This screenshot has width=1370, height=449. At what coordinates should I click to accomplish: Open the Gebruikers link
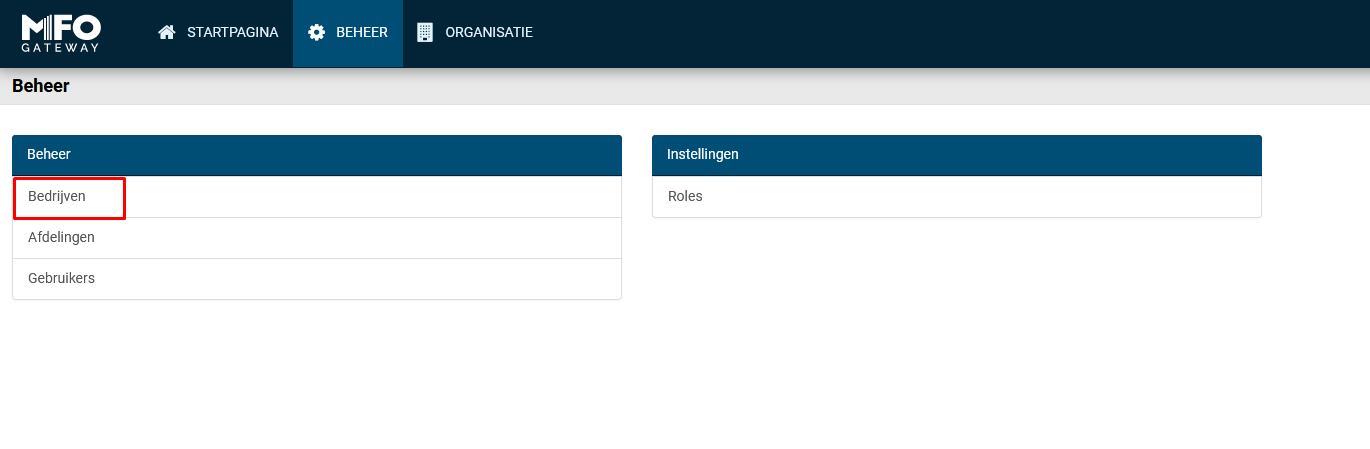coord(61,279)
